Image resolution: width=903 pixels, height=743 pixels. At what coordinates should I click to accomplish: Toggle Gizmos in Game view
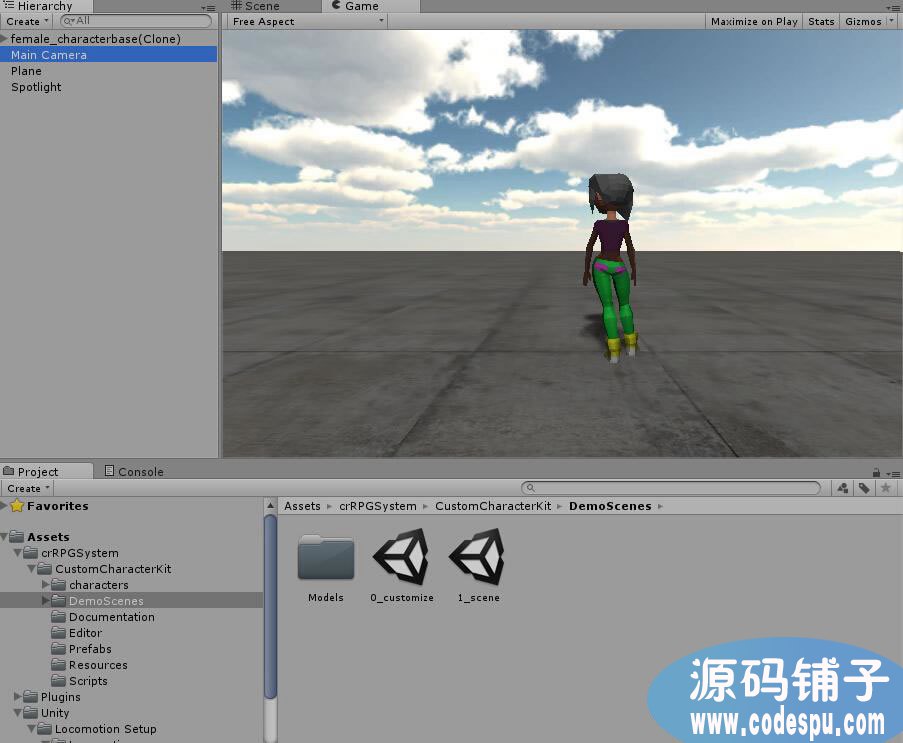point(863,21)
